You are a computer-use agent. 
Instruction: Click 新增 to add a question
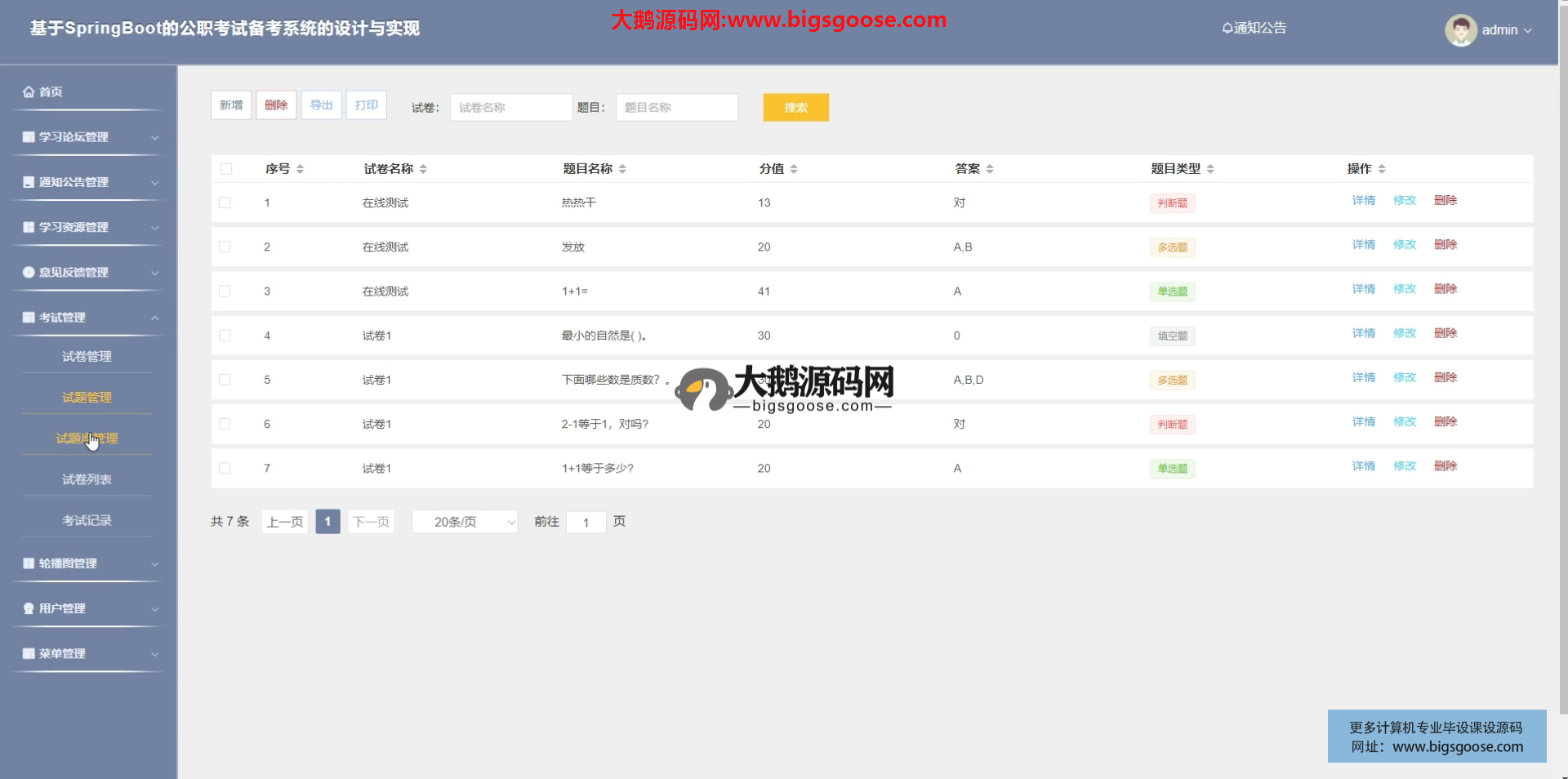pyautogui.click(x=231, y=105)
